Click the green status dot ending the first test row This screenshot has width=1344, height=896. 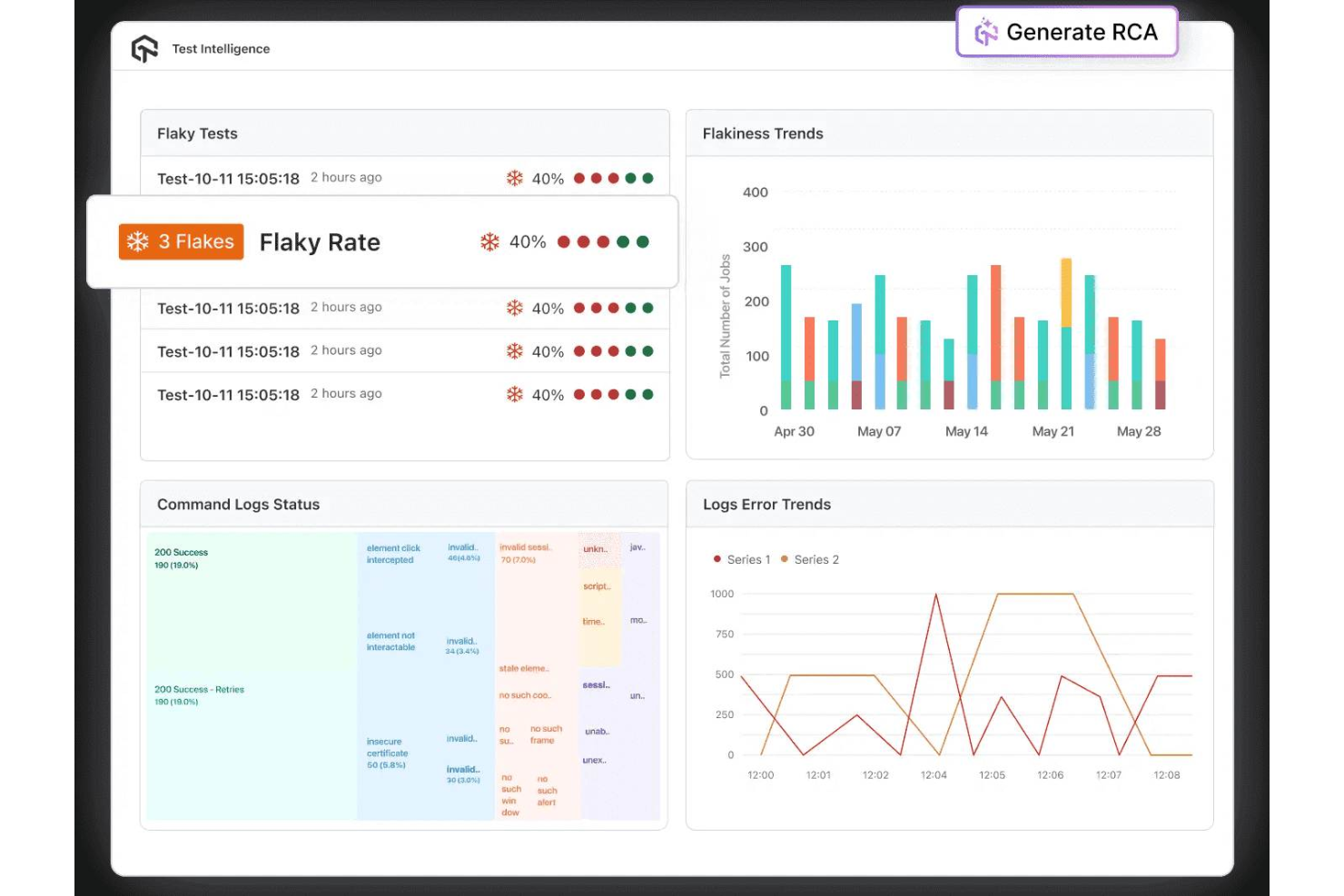[646, 178]
